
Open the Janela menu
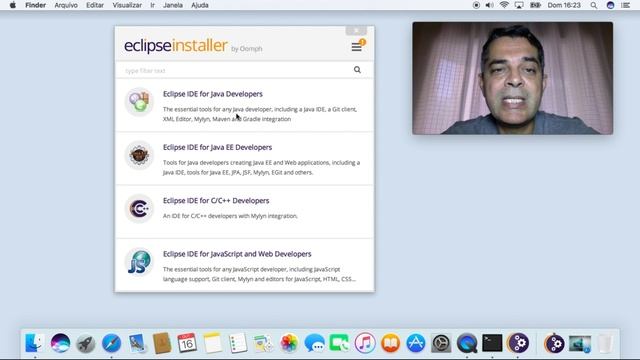[x=173, y=5]
